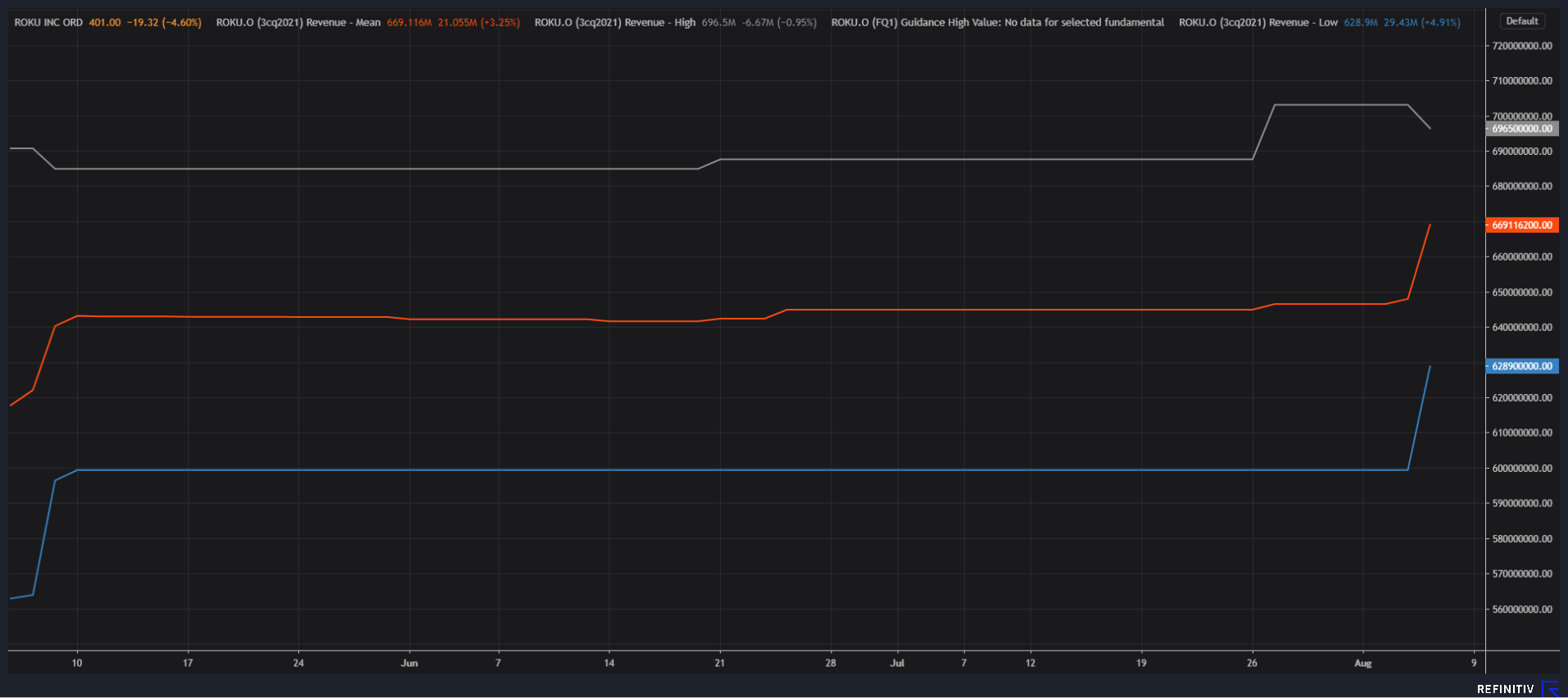Click the 660000000.00 axis label
The height and width of the screenshot is (698, 1568).
click(x=1522, y=257)
